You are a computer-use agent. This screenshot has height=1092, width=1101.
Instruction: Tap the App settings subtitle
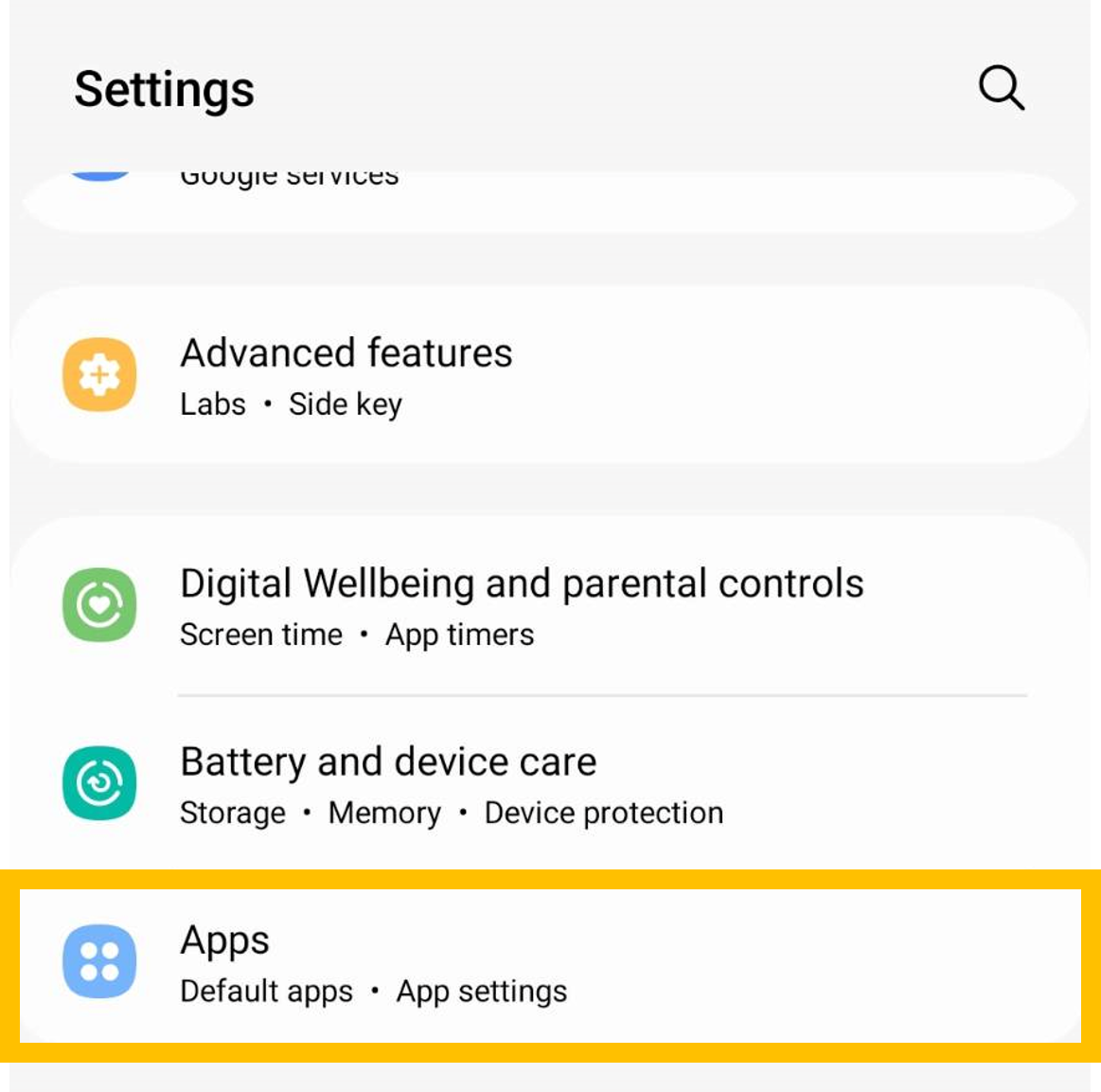(482, 993)
